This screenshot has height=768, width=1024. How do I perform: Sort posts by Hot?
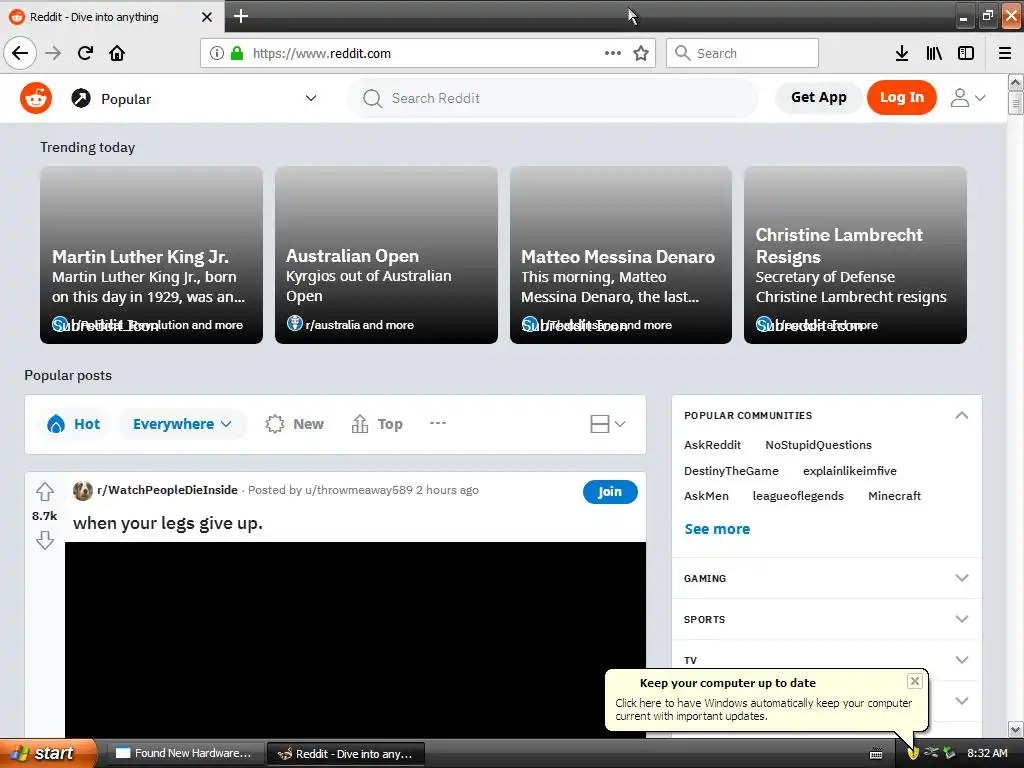74,424
